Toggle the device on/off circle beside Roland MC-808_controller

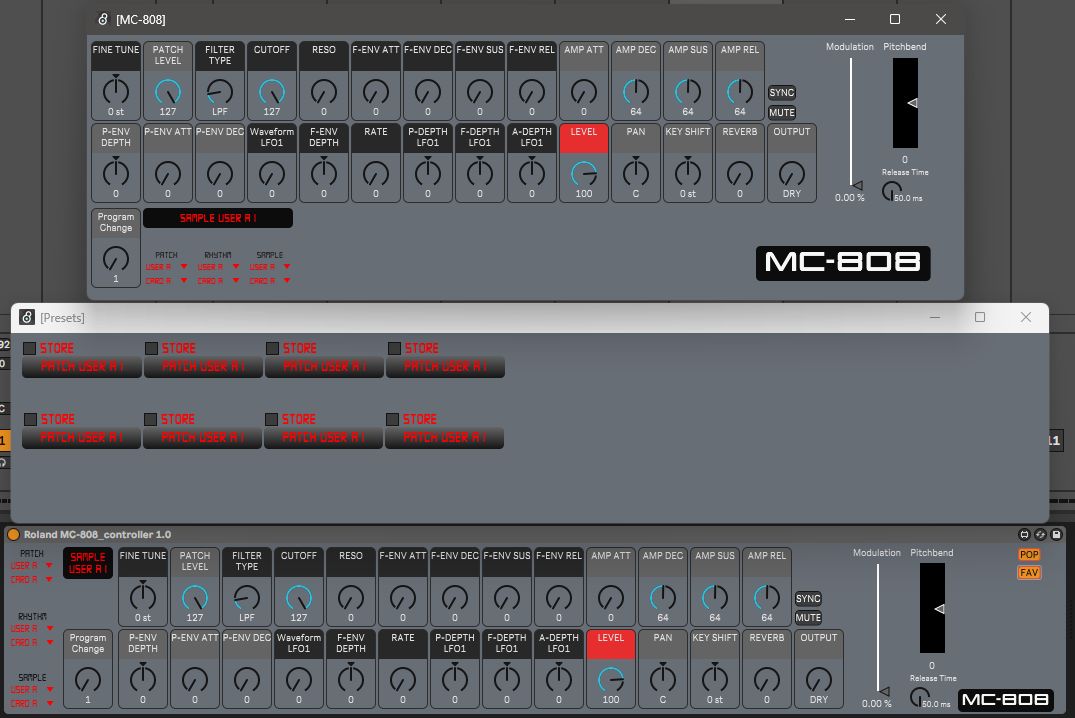click(x=14, y=535)
